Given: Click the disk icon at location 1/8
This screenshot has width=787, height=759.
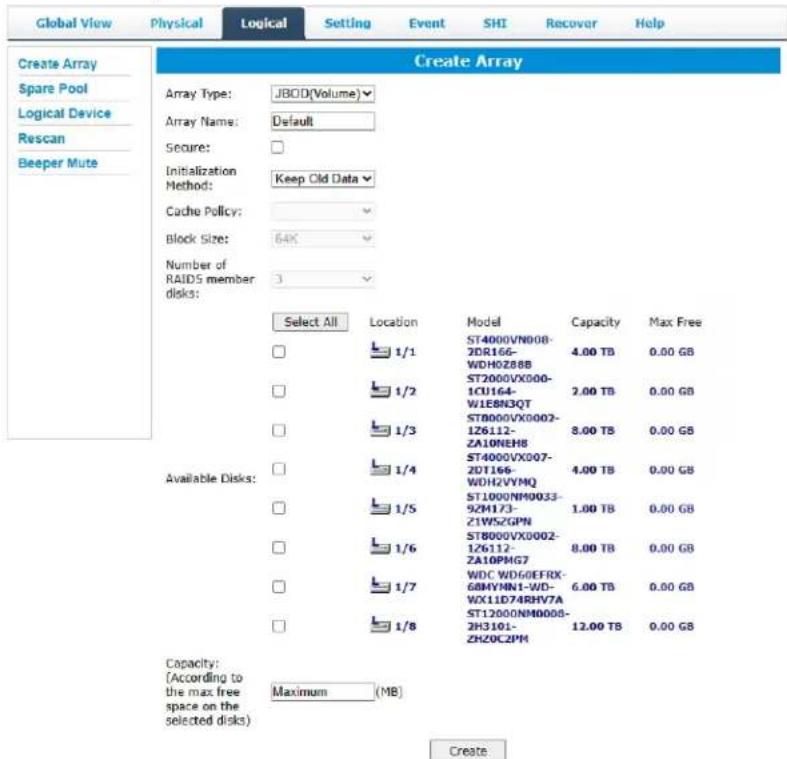Looking at the screenshot, I should pos(380,624).
